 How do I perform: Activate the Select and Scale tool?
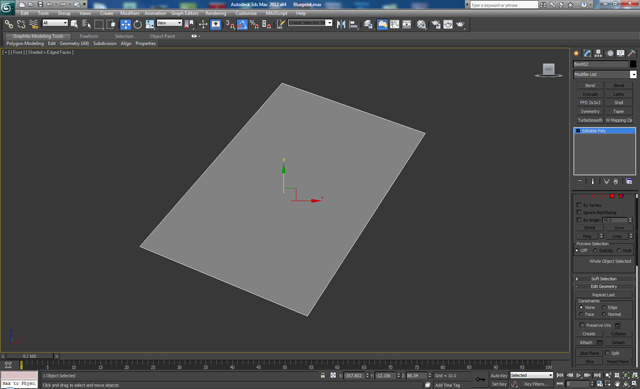coord(150,24)
